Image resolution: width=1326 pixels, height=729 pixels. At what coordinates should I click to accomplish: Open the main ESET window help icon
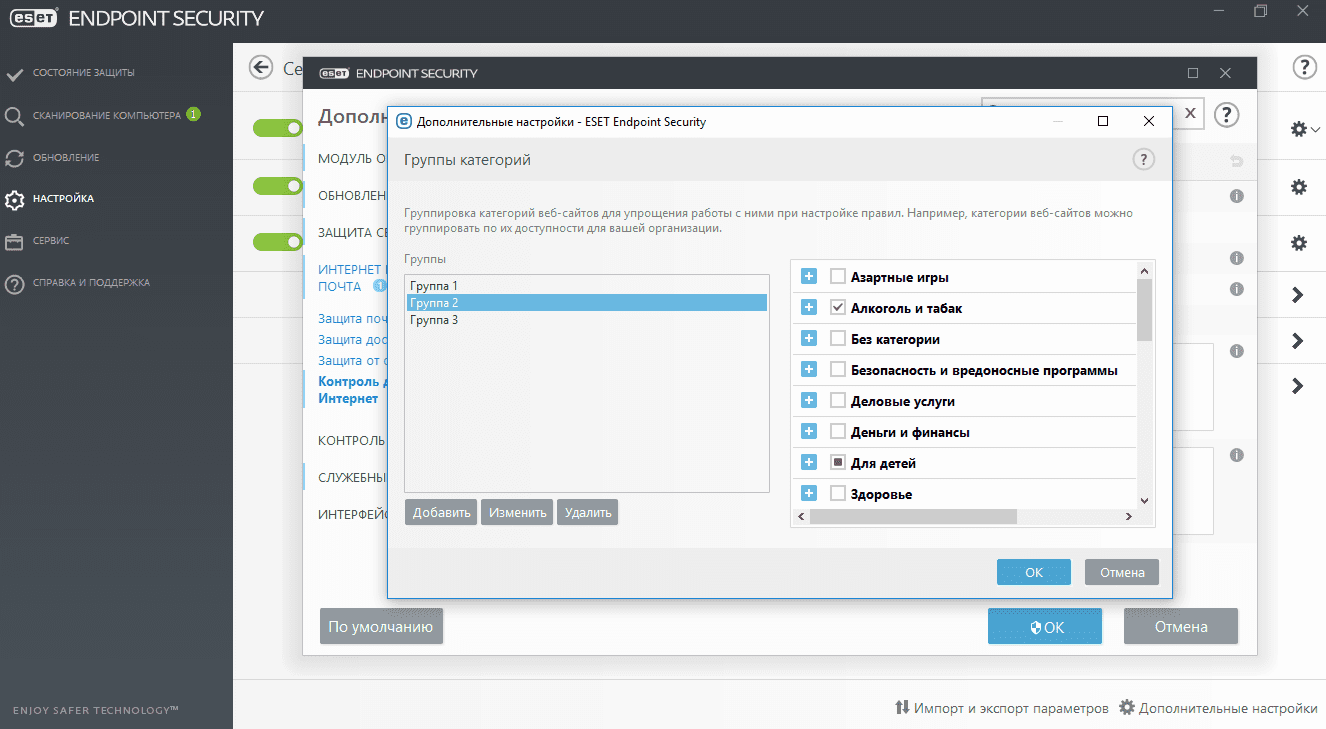click(x=1304, y=67)
